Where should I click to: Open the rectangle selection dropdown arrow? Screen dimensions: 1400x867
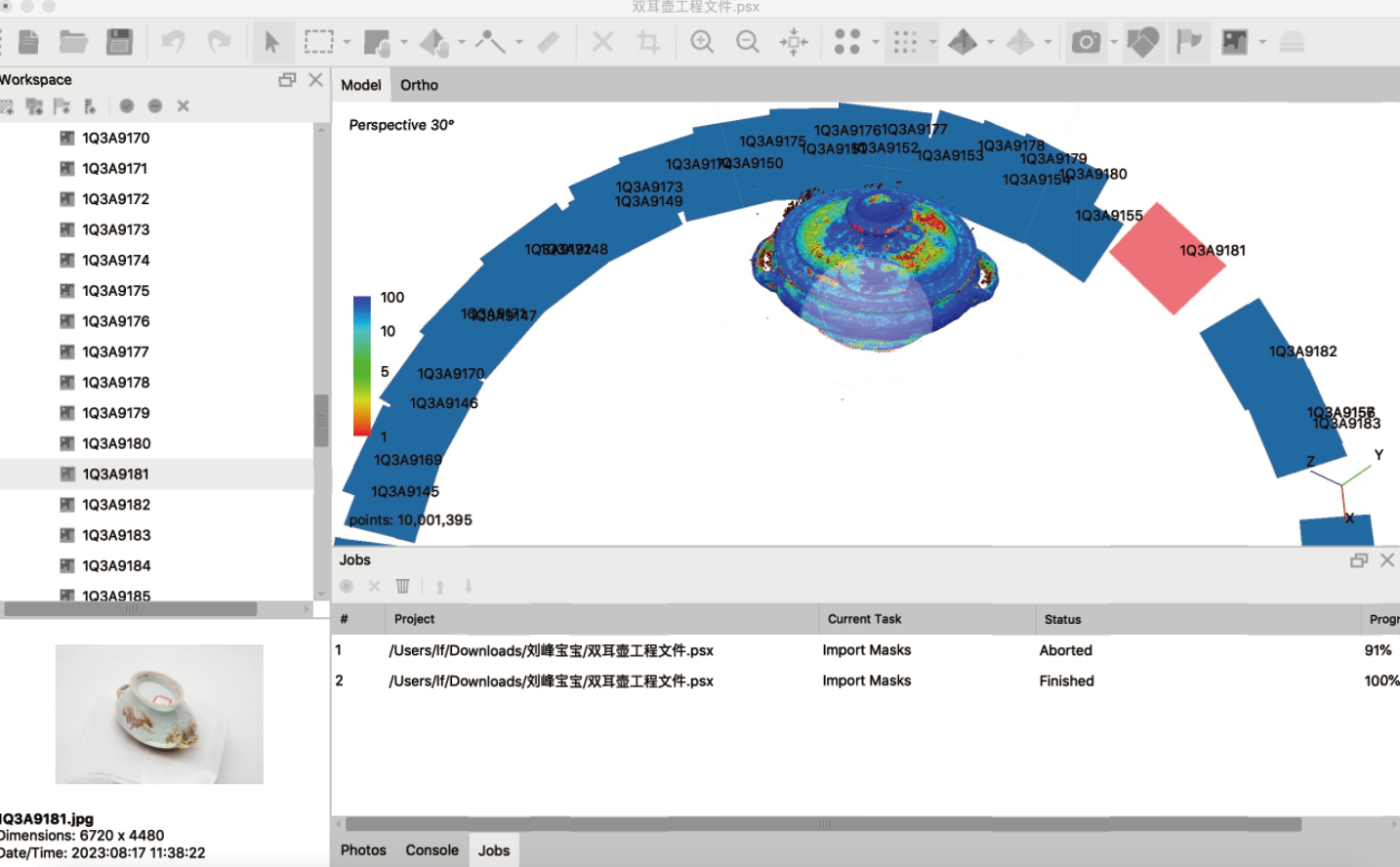pyautogui.click(x=347, y=42)
